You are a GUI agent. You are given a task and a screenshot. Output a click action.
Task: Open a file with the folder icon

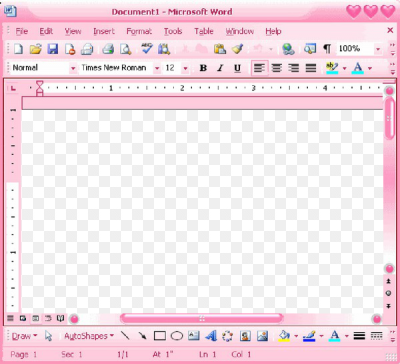click(35, 49)
